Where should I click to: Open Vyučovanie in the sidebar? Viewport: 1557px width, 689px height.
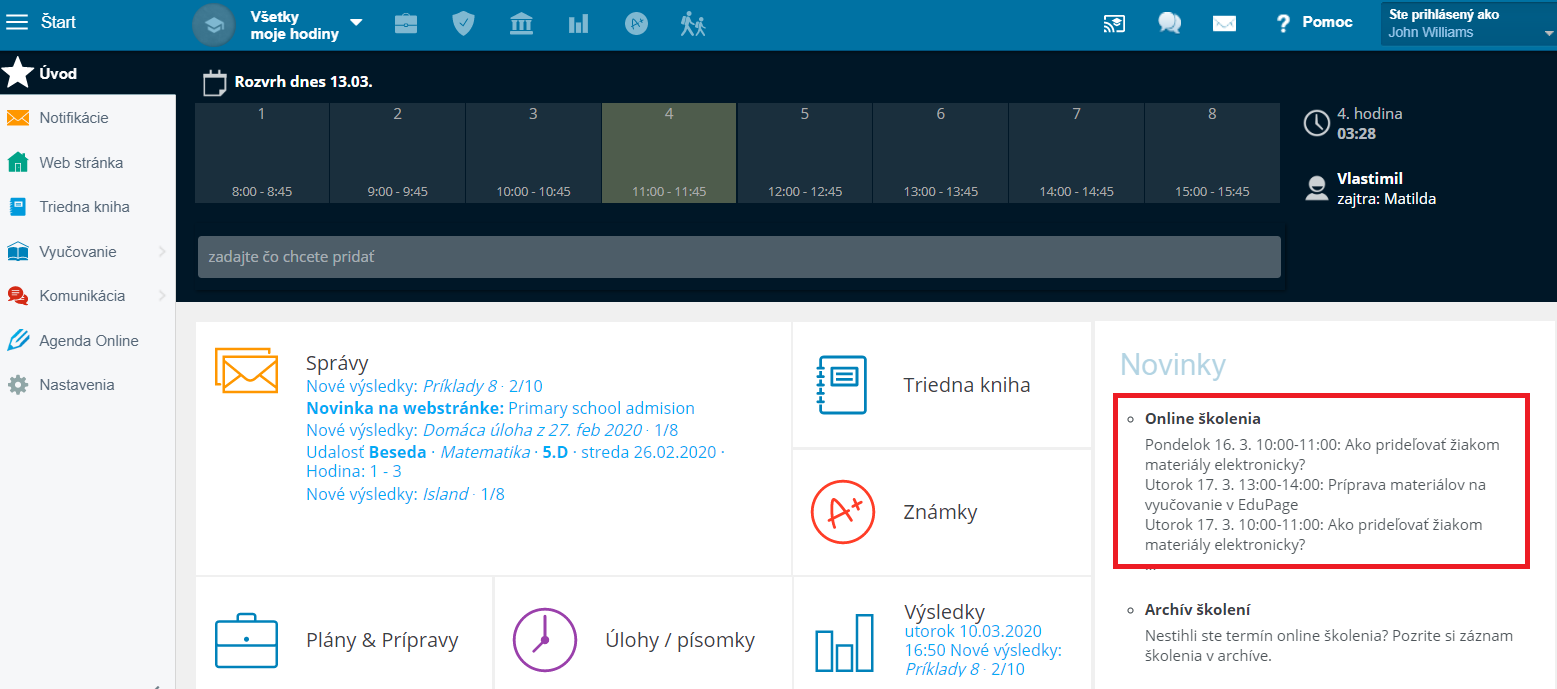[x=88, y=252]
